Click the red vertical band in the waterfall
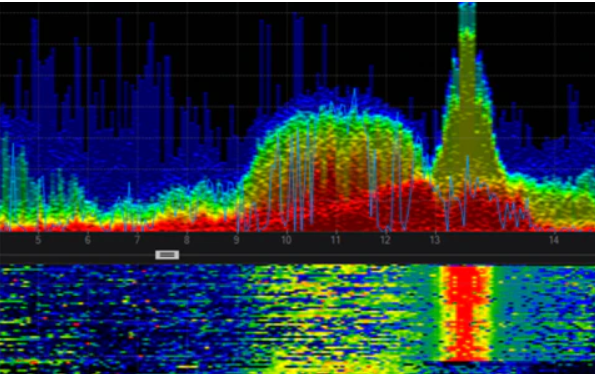This screenshot has height=374, width=595. point(466,313)
